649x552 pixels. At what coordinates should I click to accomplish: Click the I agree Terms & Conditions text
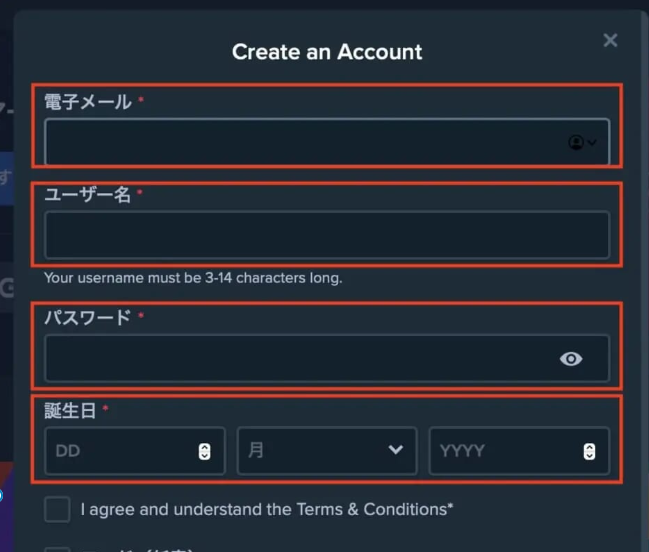[267, 509]
